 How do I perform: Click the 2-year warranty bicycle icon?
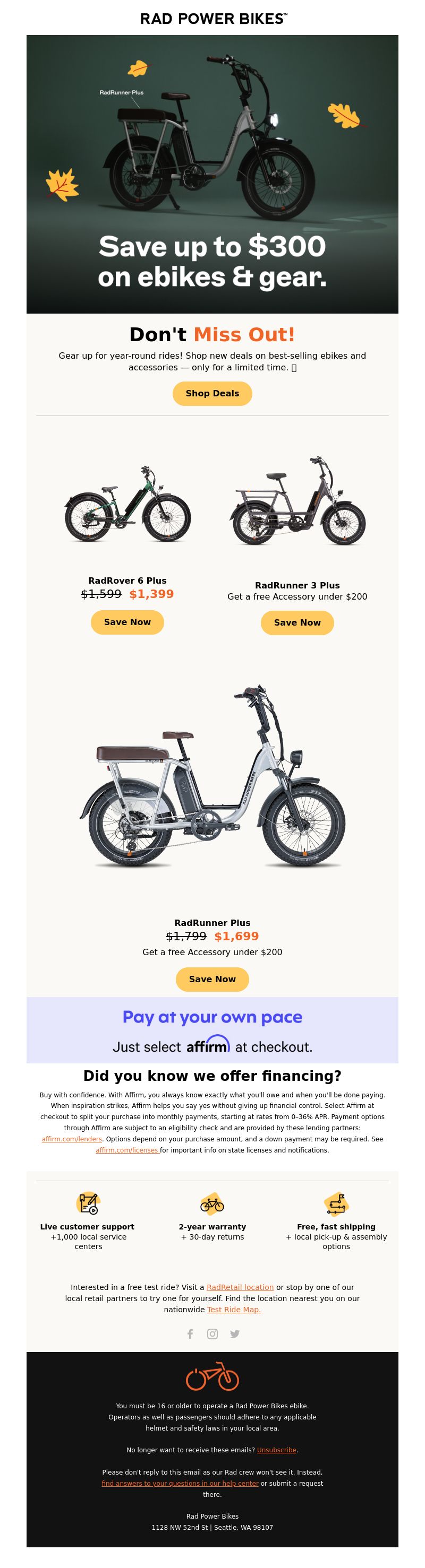pyautogui.click(x=212, y=1203)
